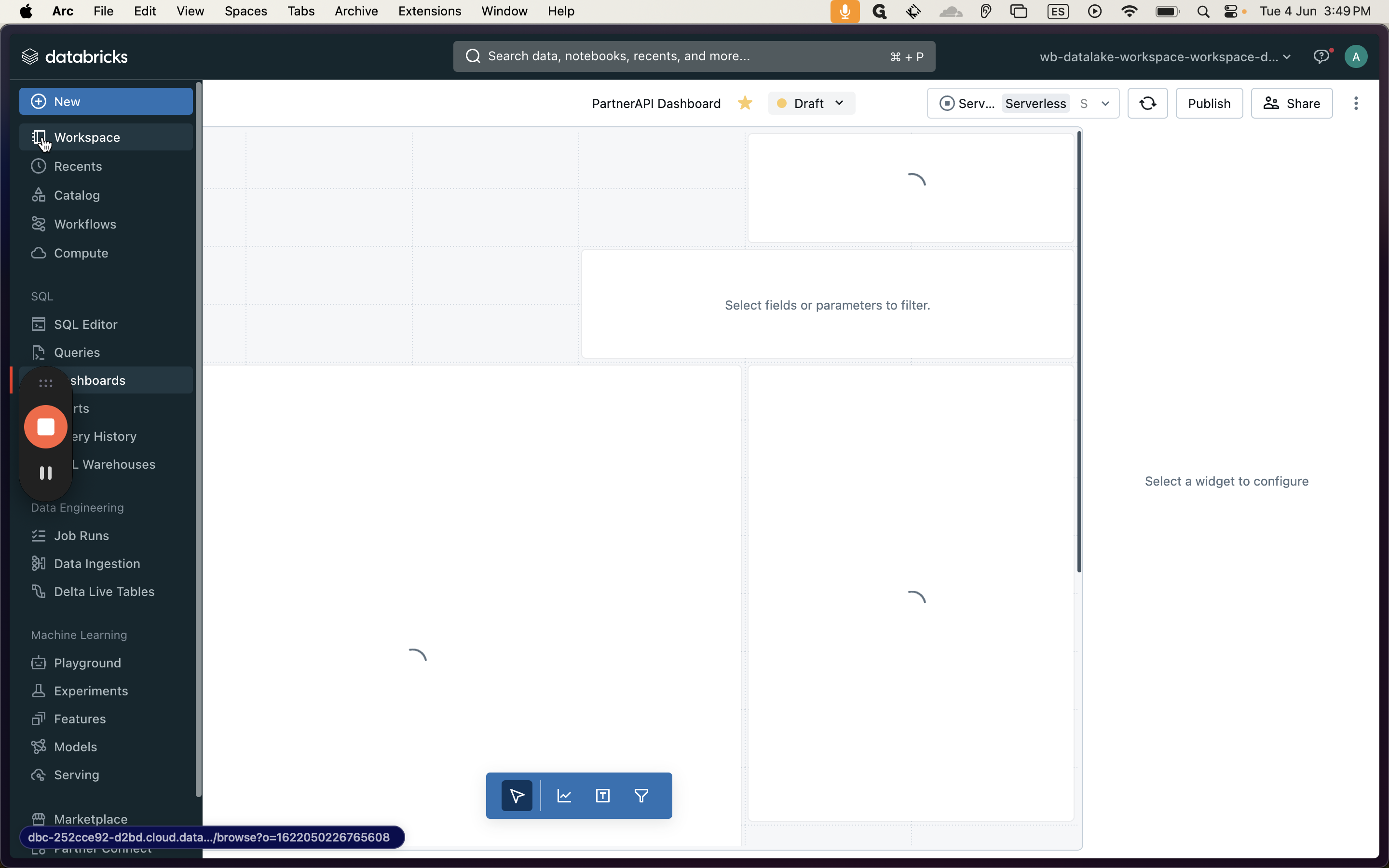Open the Extensions menu
This screenshot has height=868, width=1389.
429,11
